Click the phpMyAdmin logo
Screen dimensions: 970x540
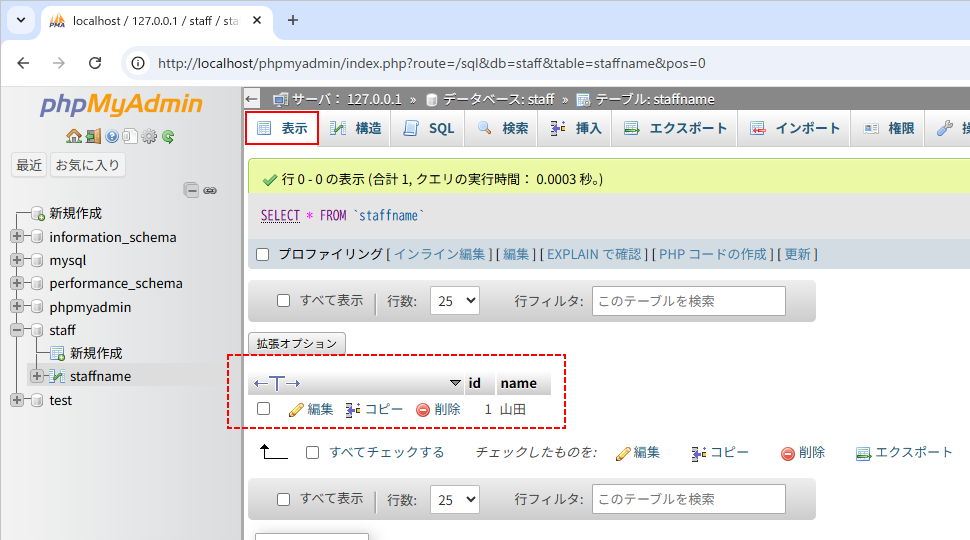(121, 104)
